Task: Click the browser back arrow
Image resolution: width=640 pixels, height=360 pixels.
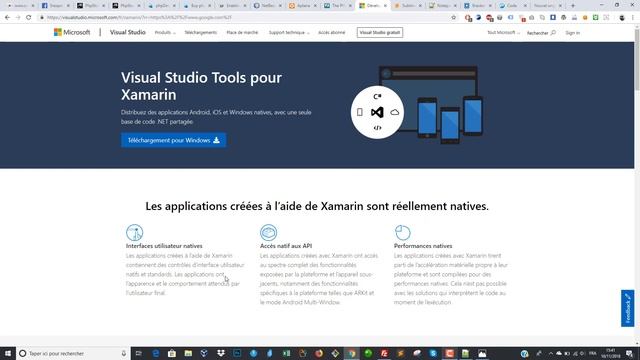Action: click(7, 18)
